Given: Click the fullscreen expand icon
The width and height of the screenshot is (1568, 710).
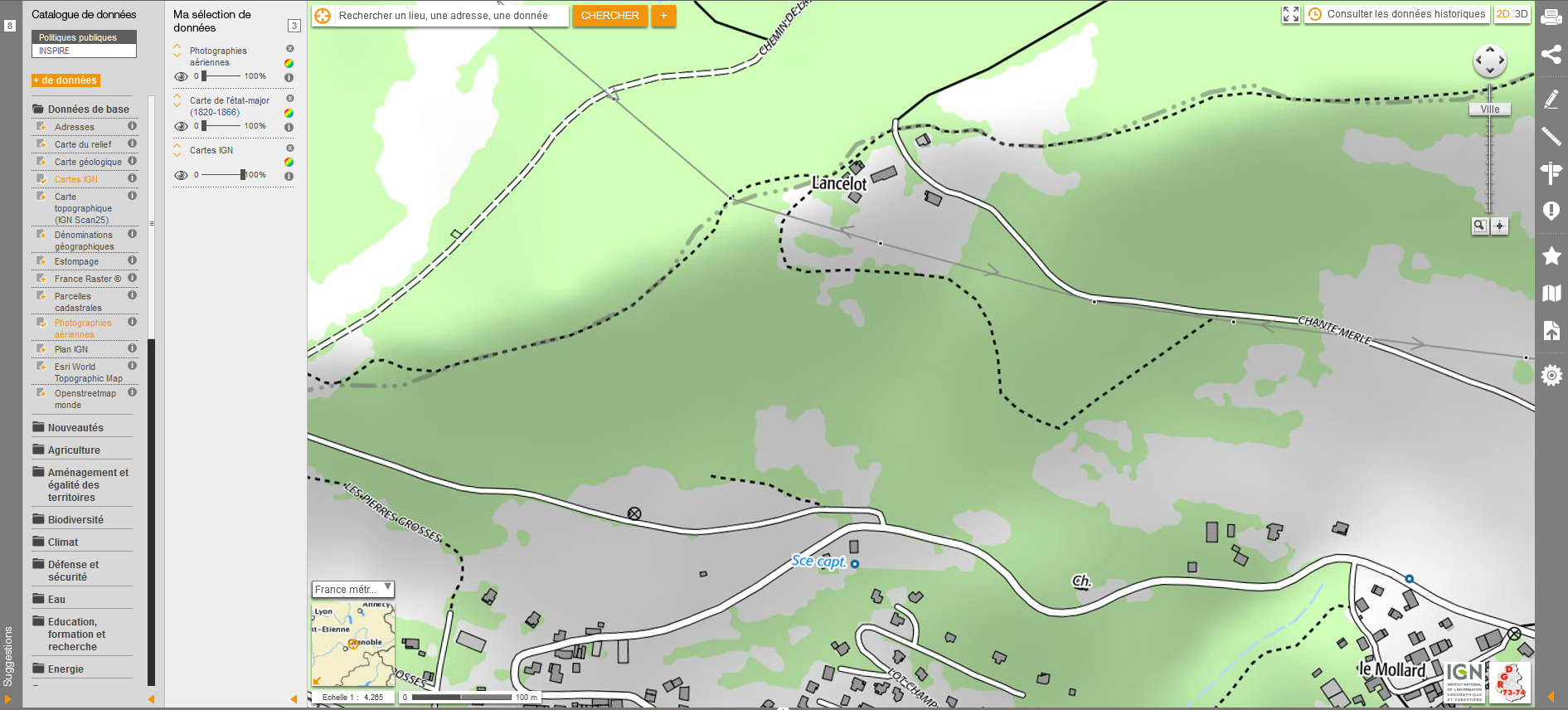Looking at the screenshot, I should (1291, 14).
